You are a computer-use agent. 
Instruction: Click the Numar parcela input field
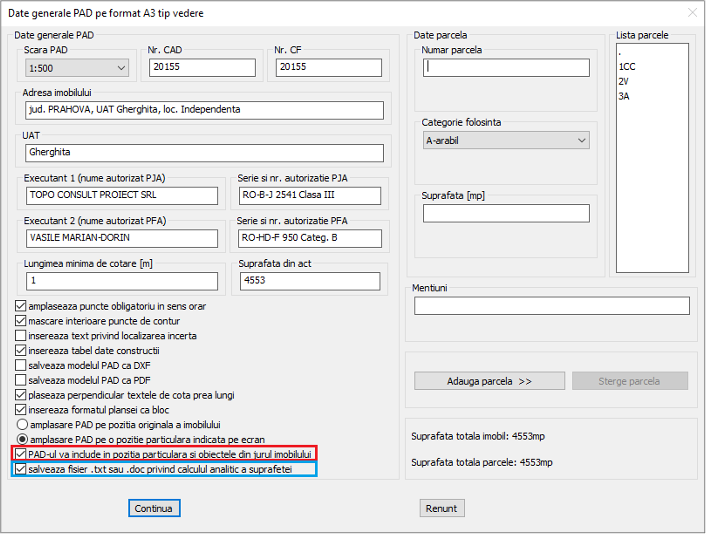point(506,68)
